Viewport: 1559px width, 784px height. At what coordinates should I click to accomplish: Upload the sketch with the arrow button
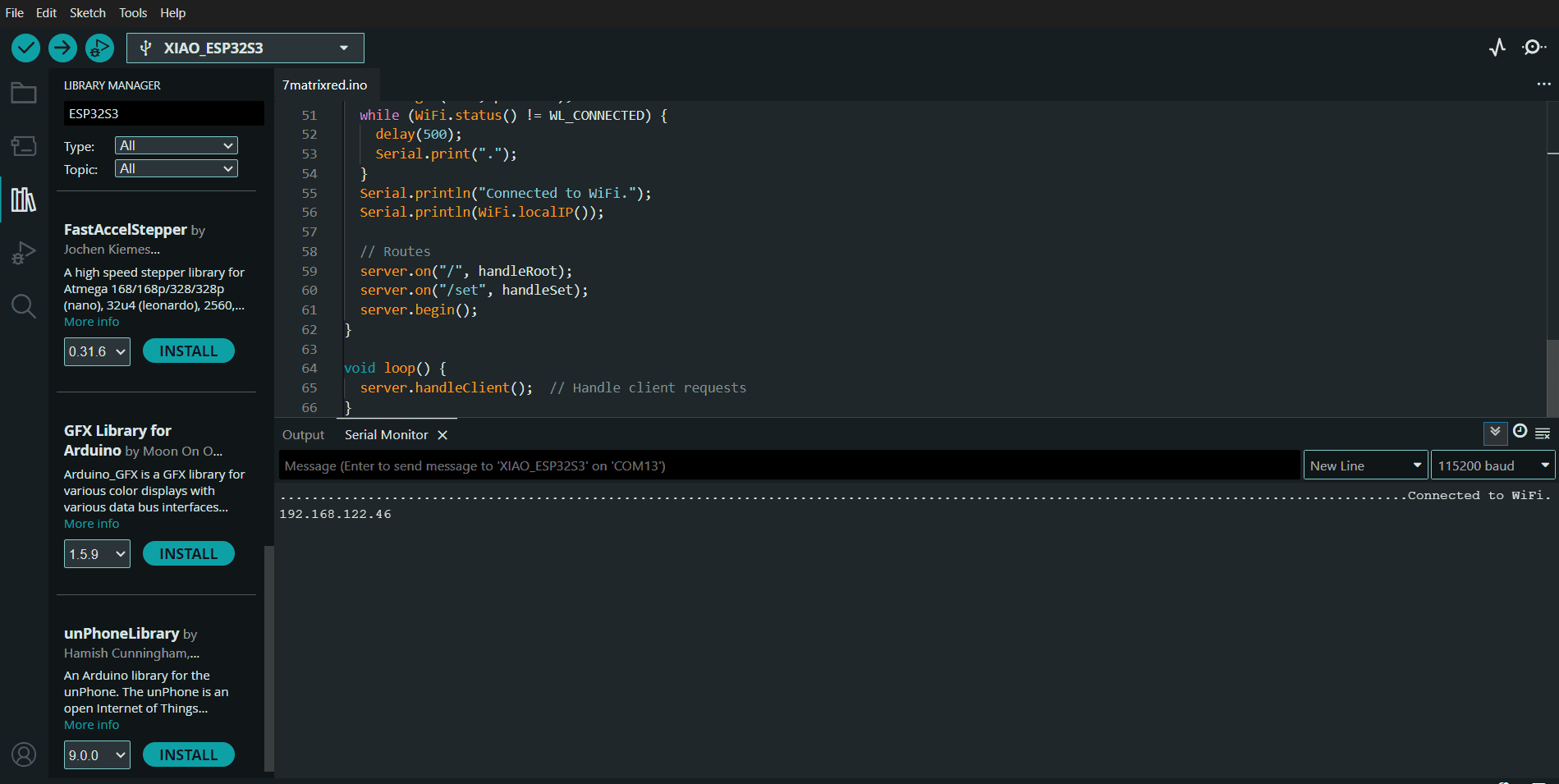(x=62, y=48)
